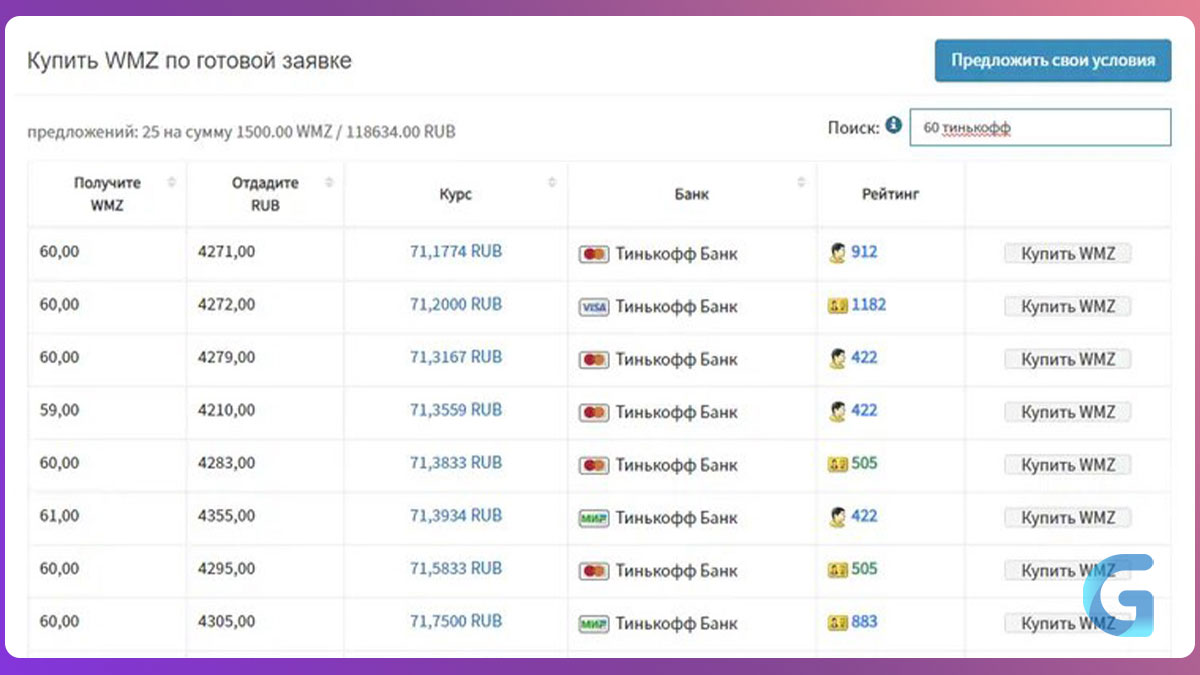Click passport icon beside rating 883
The width and height of the screenshot is (1200, 675).
837,623
